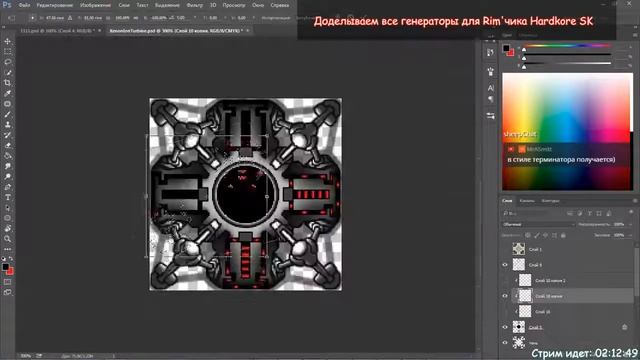The image size is (640, 360).
Task: Toggle the link width and height icon
Action: coord(135,18)
